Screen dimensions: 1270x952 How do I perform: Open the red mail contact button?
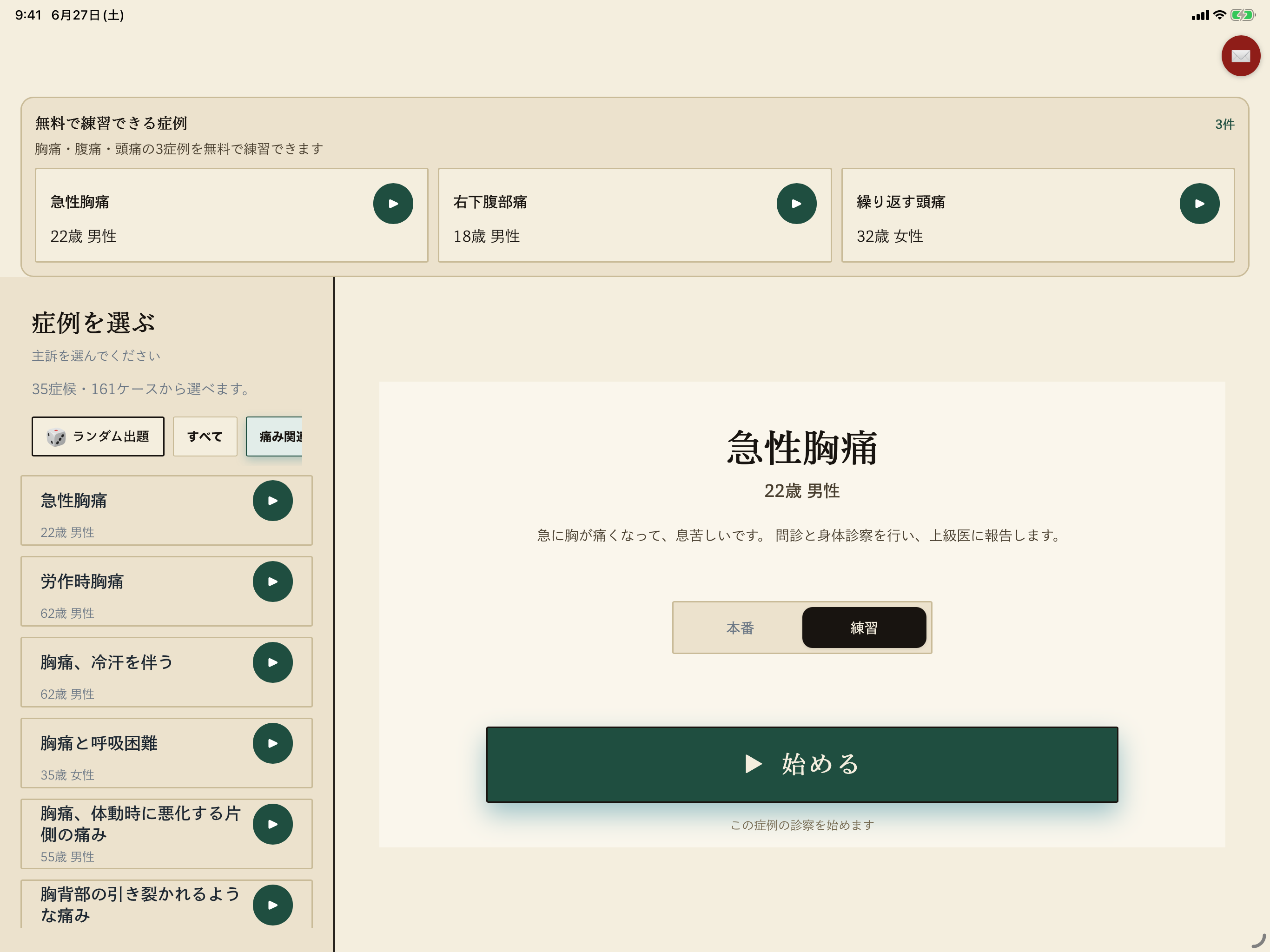point(1240,56)
